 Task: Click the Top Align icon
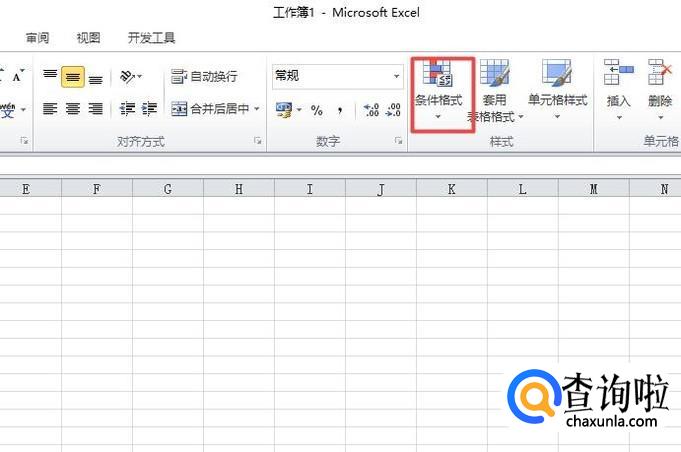coord(50,74)
